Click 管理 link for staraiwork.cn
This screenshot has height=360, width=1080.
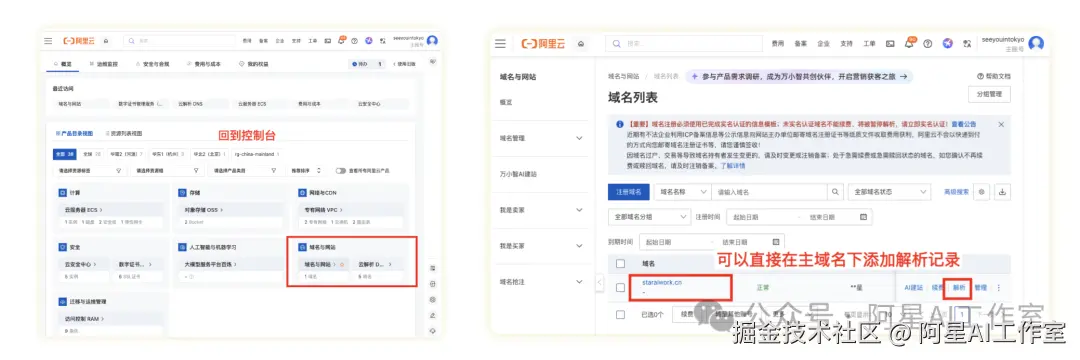click(x=981, y=287)
